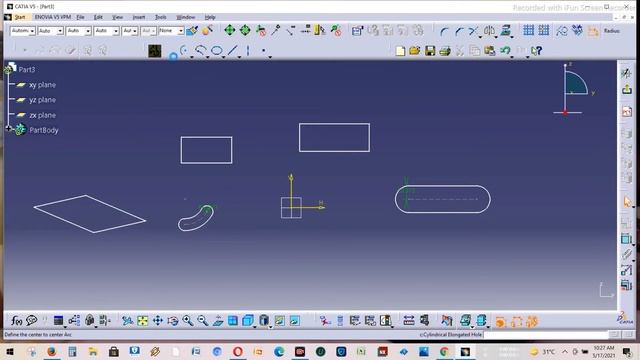Select the Ellipse sketch tool
Image resolution: width=640 pixels, height=360 pixels.
[x=217, y=51]
